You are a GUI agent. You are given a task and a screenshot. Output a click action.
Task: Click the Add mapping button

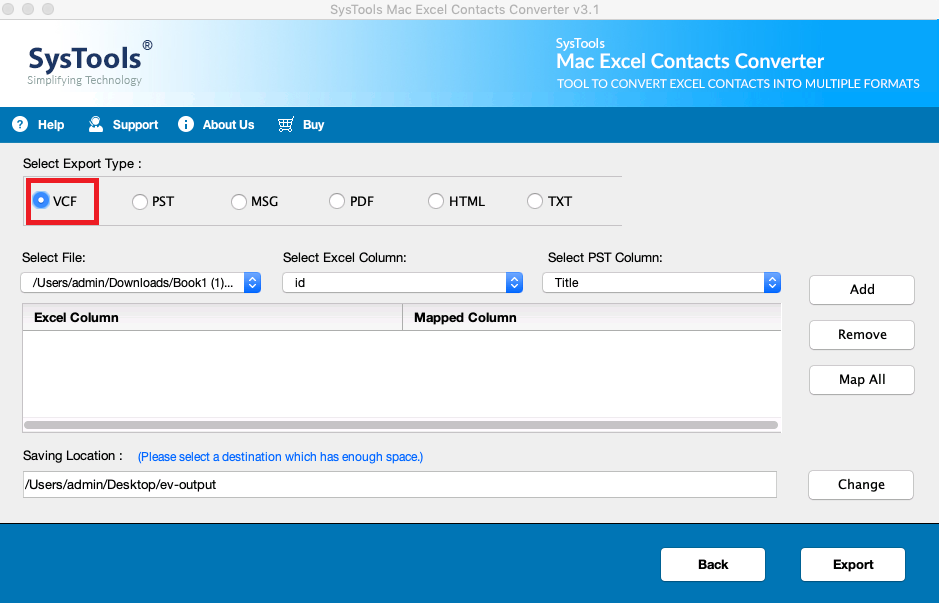[862, 290]
